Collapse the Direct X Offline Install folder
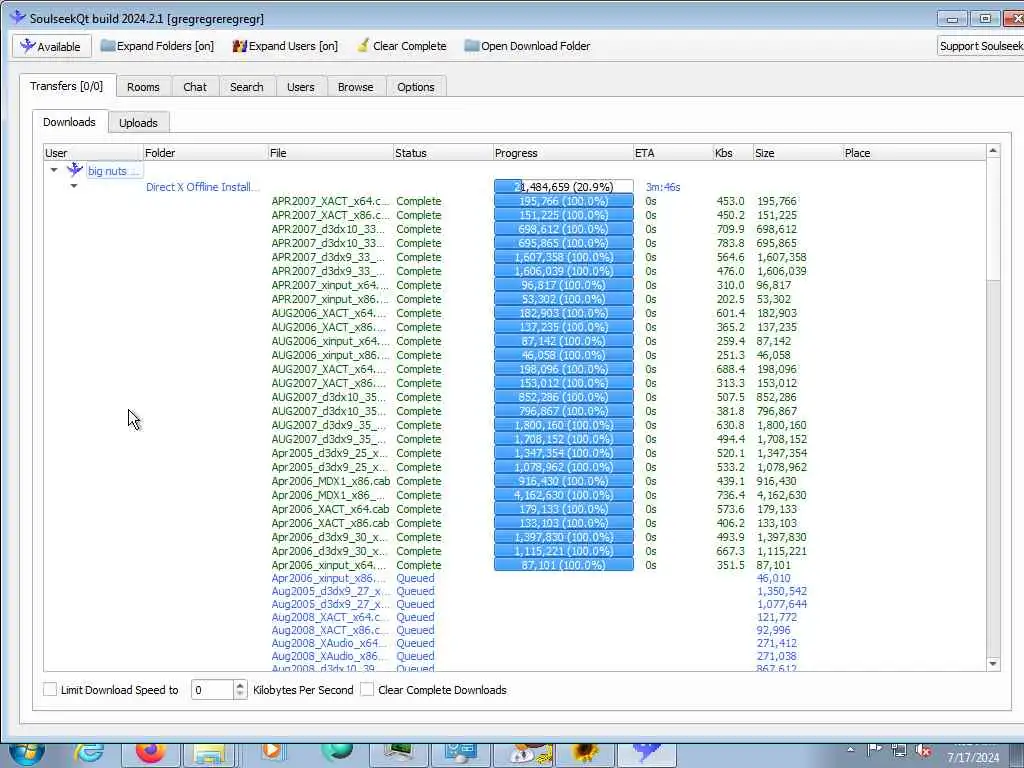Viewport: 1024px width, 768px height. click(74, 186)
